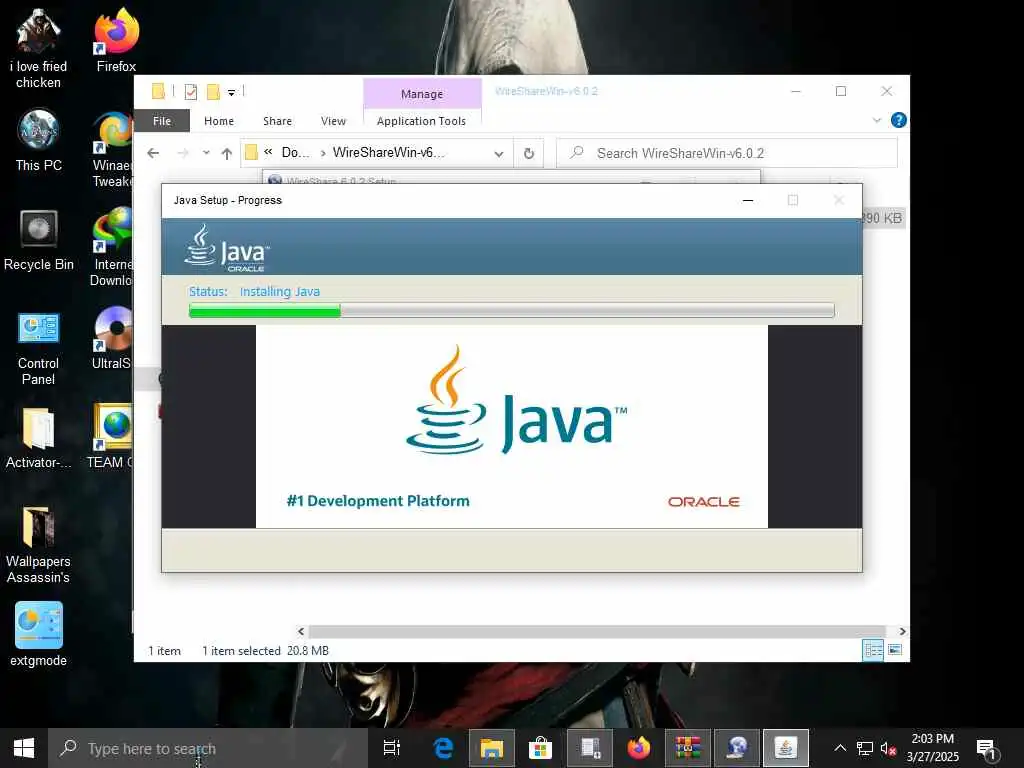Click the WireShareWin-v6 breadcrumb

(389, 153)
